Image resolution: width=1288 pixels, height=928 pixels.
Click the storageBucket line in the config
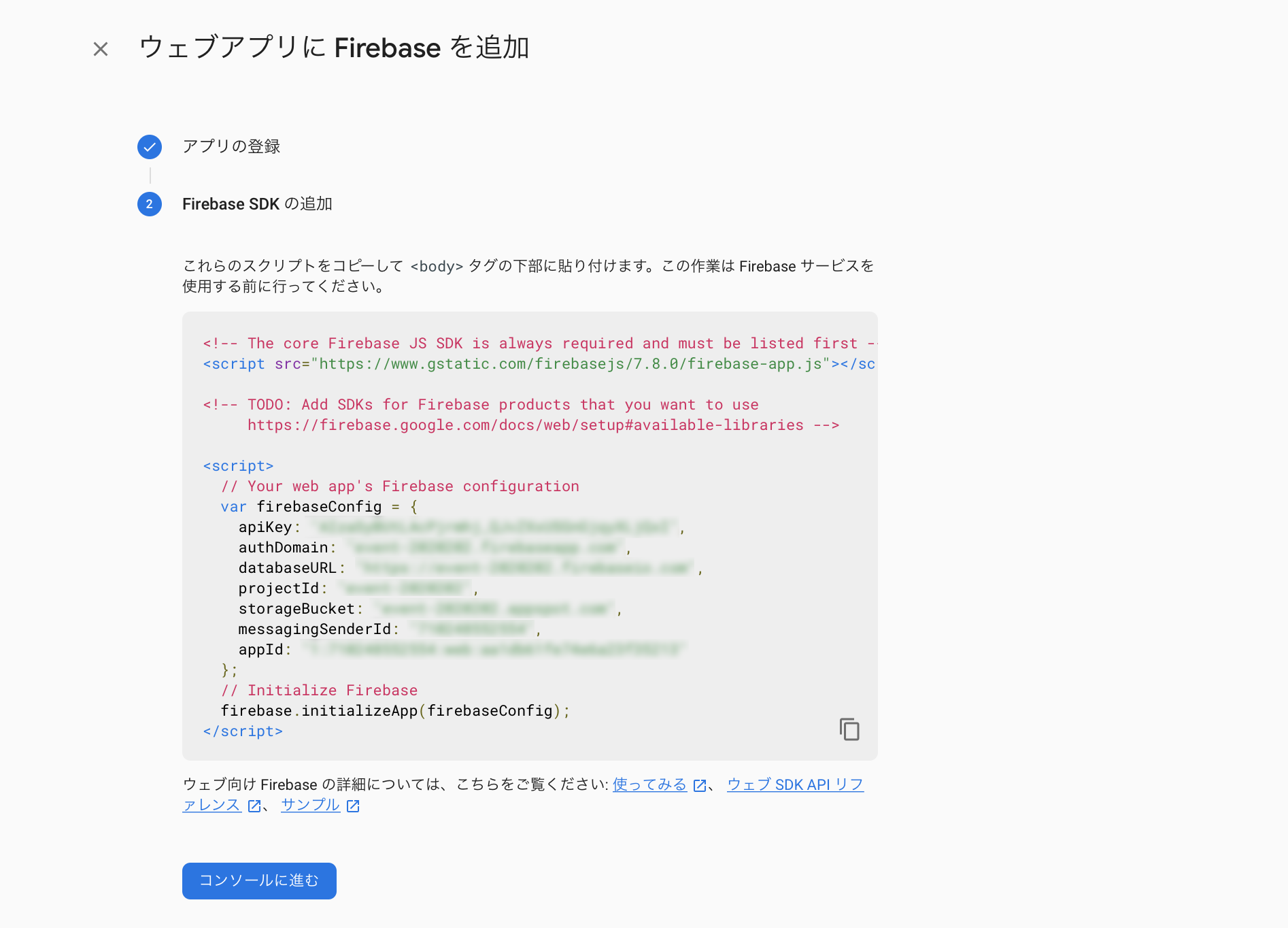(x=430, y=609)
